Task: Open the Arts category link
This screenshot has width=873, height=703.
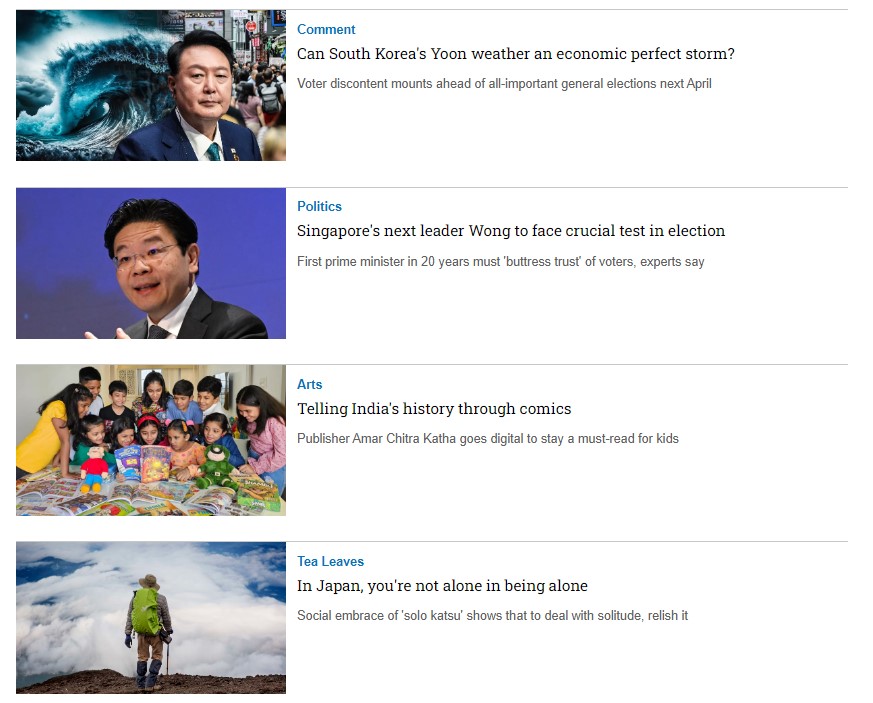Action: [x=310, y=385]
